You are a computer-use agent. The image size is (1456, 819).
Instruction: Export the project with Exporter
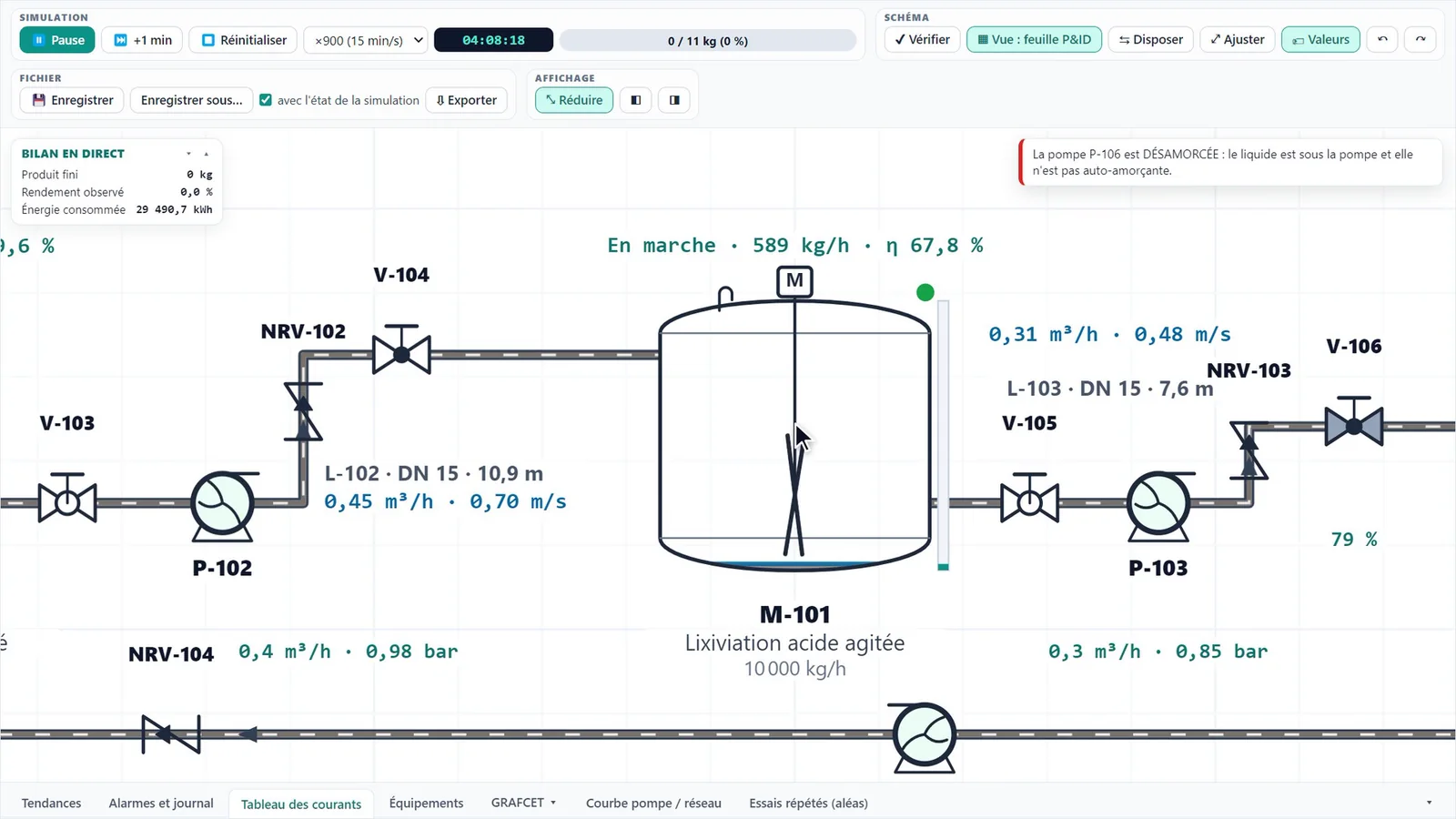click(x=466, y=100)
